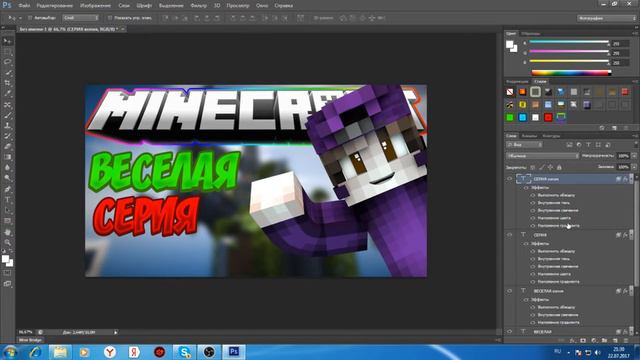
Task: Switch to the Каналы tab
Action: (x=529, y=136)
